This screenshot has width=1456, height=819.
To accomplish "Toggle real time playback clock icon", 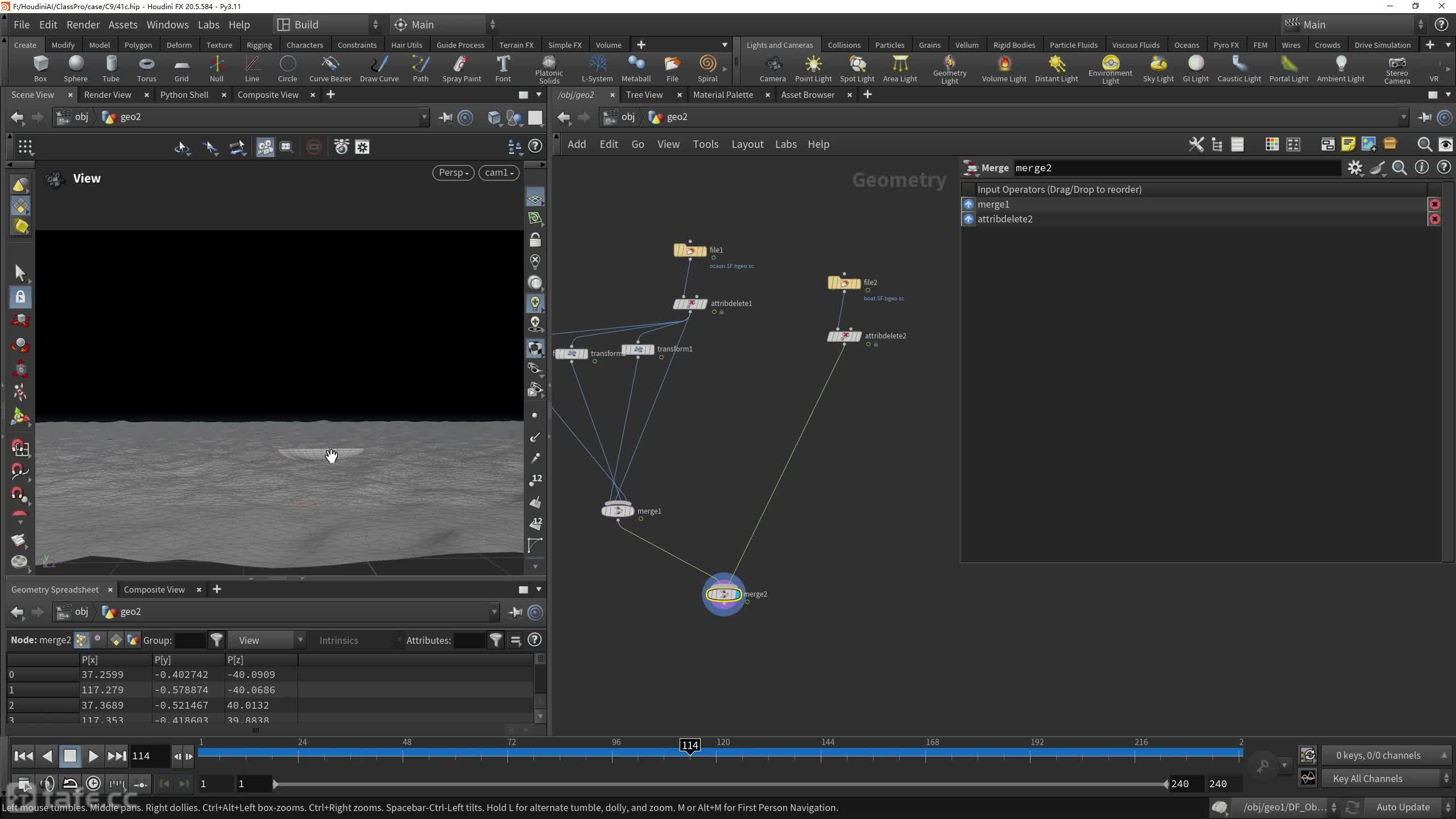I will (x=93, y=784).
